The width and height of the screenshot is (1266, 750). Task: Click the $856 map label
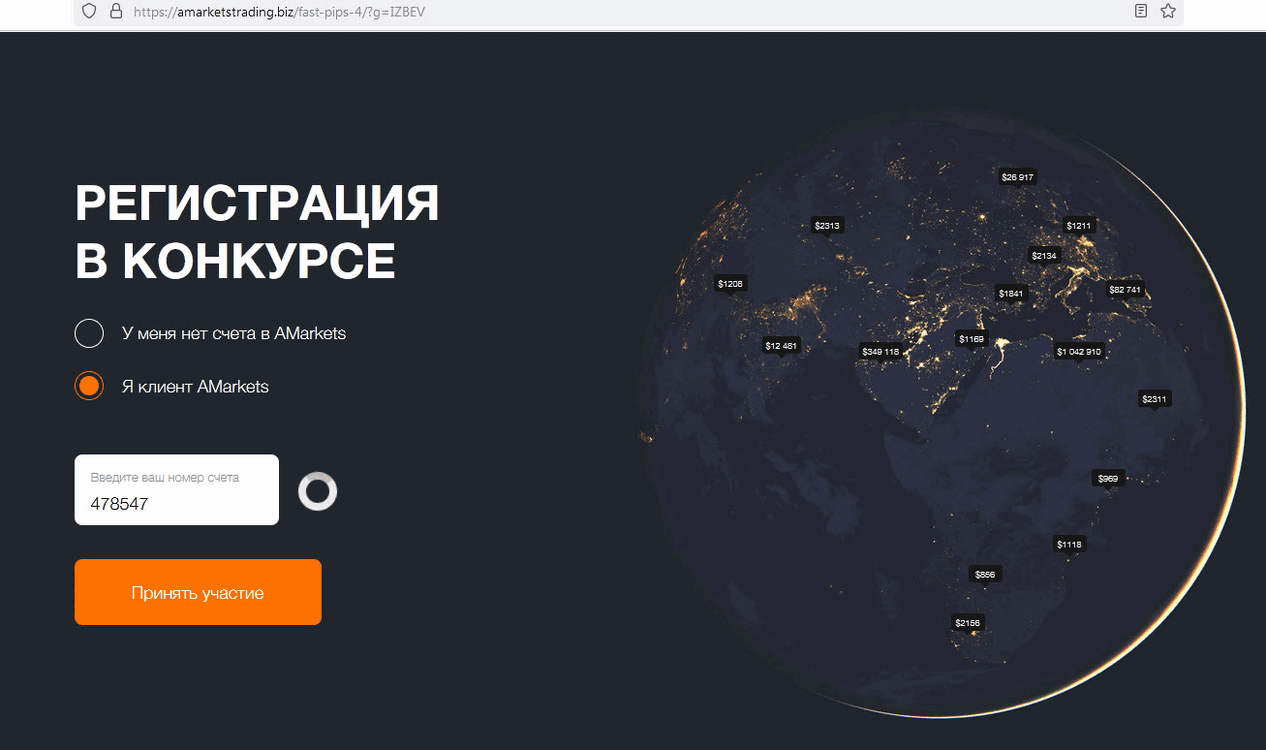click(985, 575)
